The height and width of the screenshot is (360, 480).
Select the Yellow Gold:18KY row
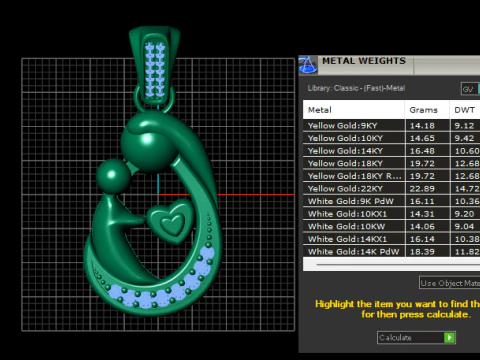(392, 163)
